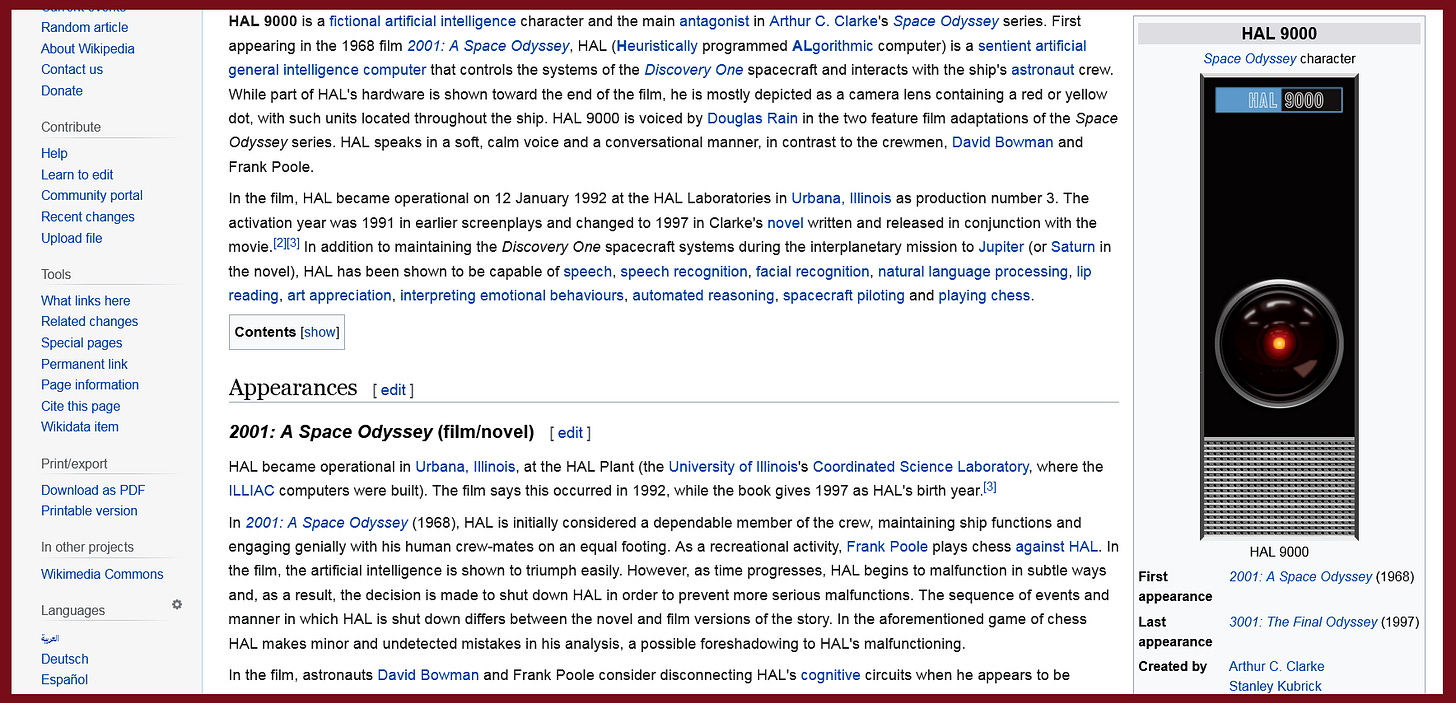The image size is (1456, 703).
Task: Click interpreting emotional behaviours link
Action: point(512,295)
